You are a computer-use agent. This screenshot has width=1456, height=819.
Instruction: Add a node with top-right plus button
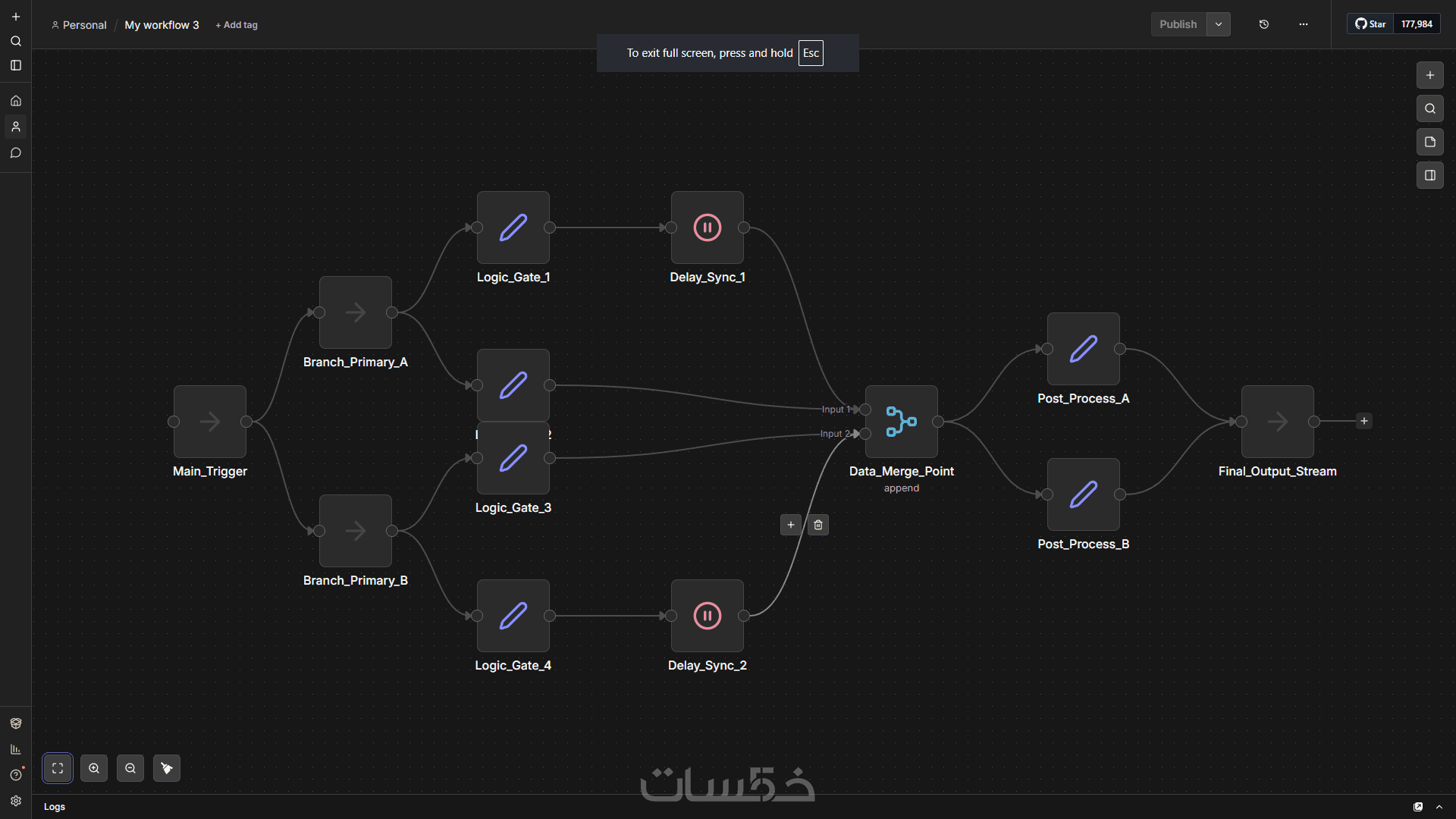coord(1430,75)
